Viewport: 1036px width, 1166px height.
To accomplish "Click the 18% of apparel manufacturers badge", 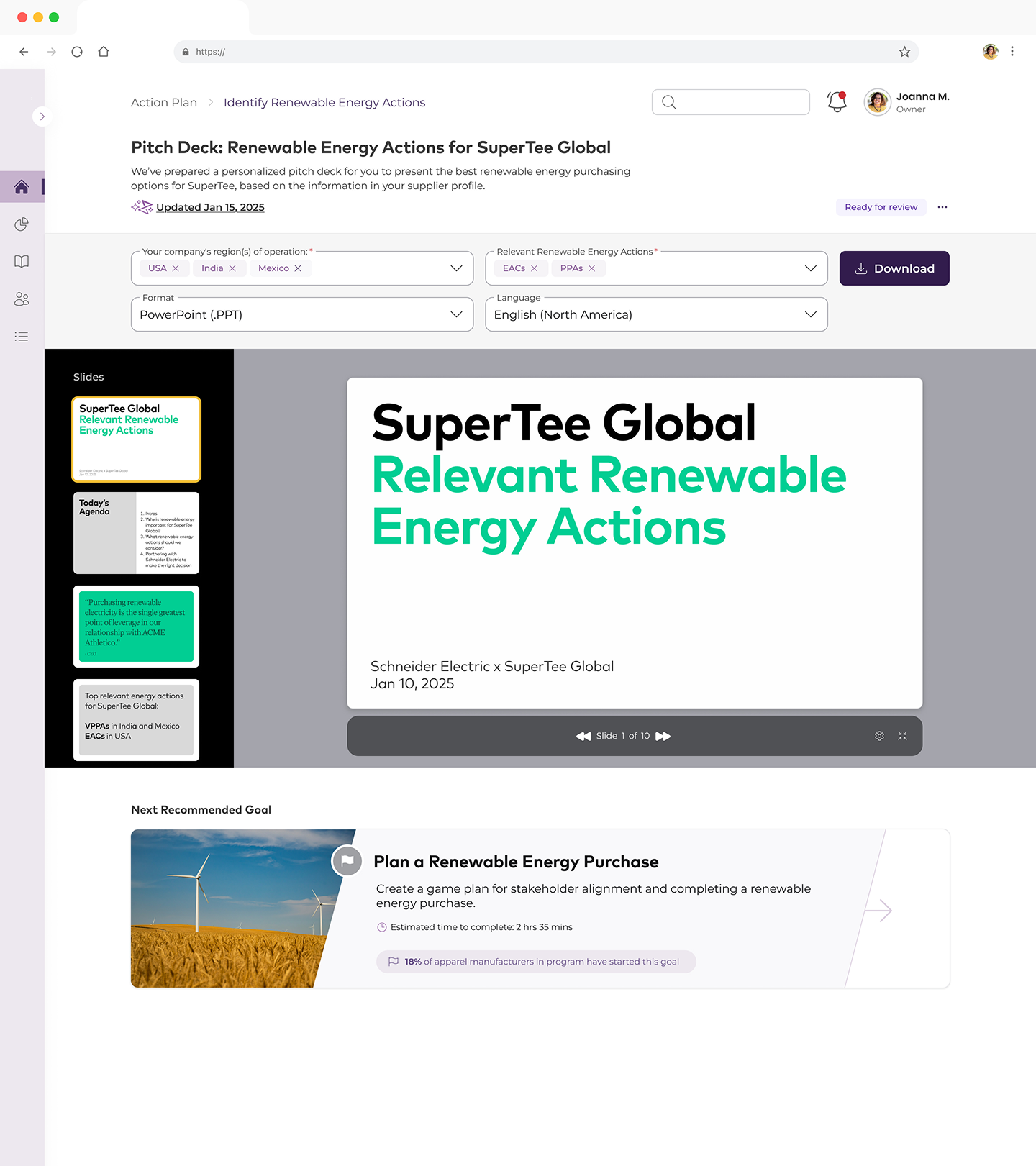I will (536, 962).
